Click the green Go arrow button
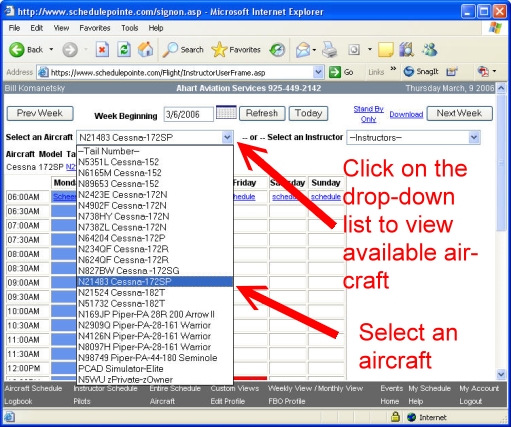 tap(335, 72)
